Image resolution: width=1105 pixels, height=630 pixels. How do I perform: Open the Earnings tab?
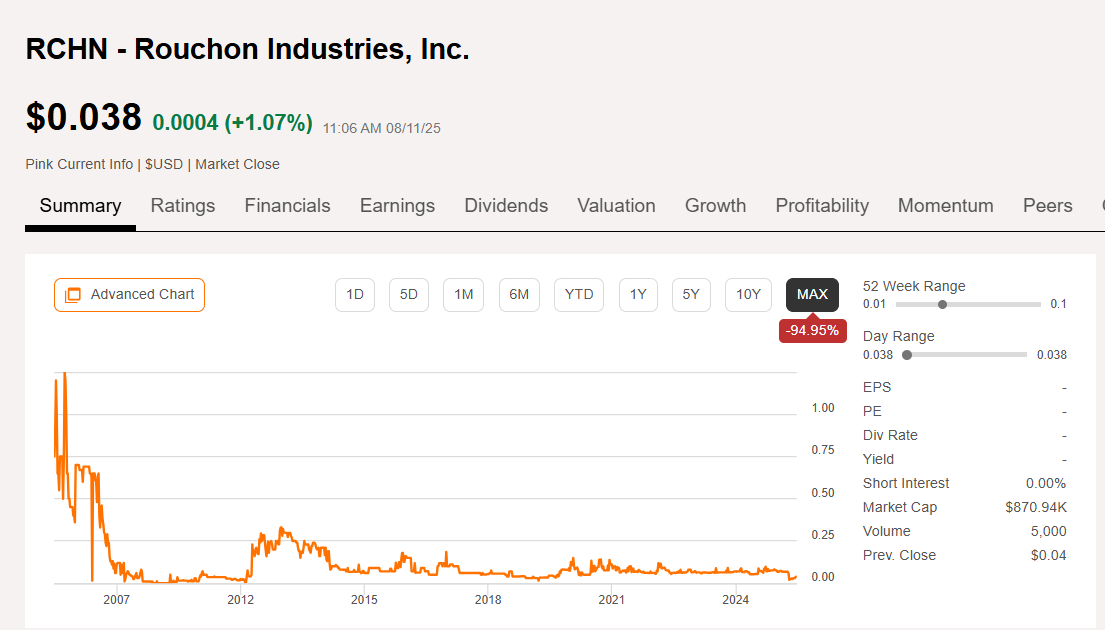(397, 206)
